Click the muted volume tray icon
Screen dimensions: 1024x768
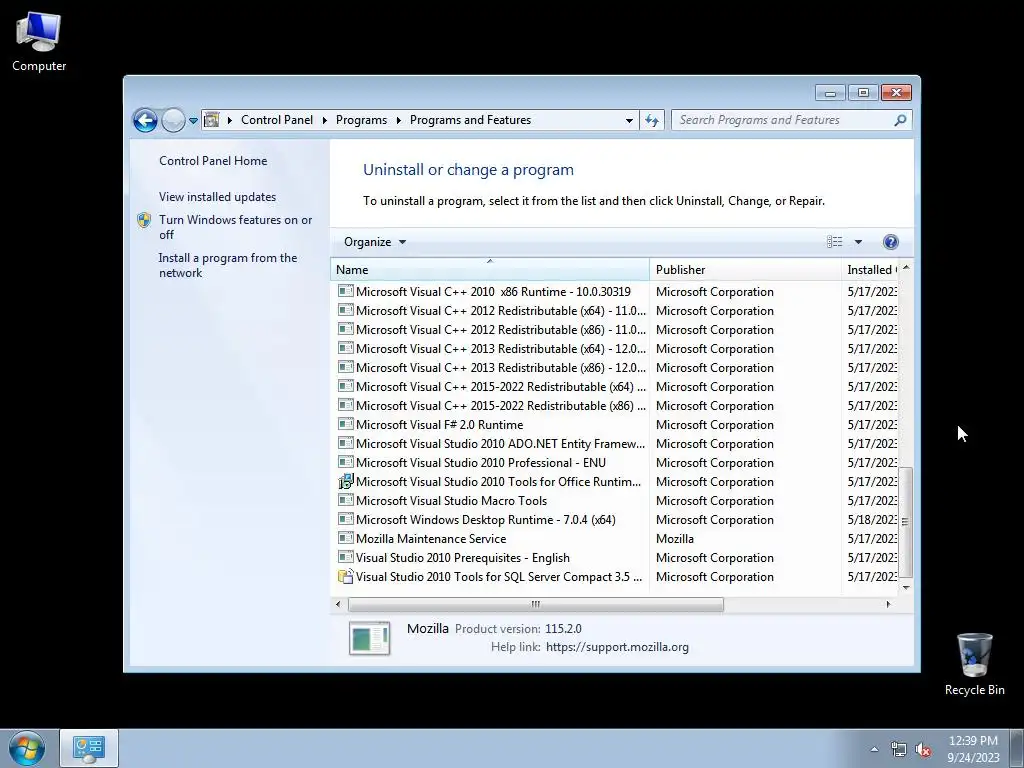pyautogui.click(x=923, y=749)
